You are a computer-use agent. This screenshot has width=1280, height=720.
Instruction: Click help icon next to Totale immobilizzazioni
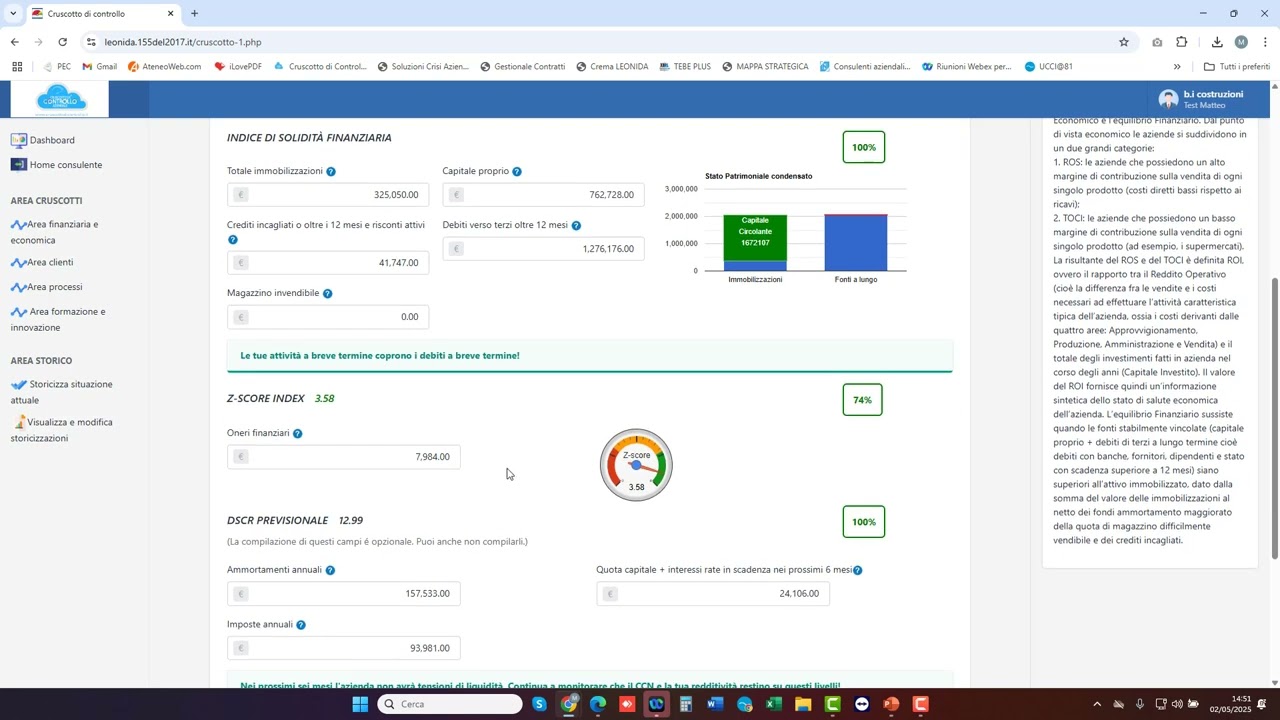point(331,172)
